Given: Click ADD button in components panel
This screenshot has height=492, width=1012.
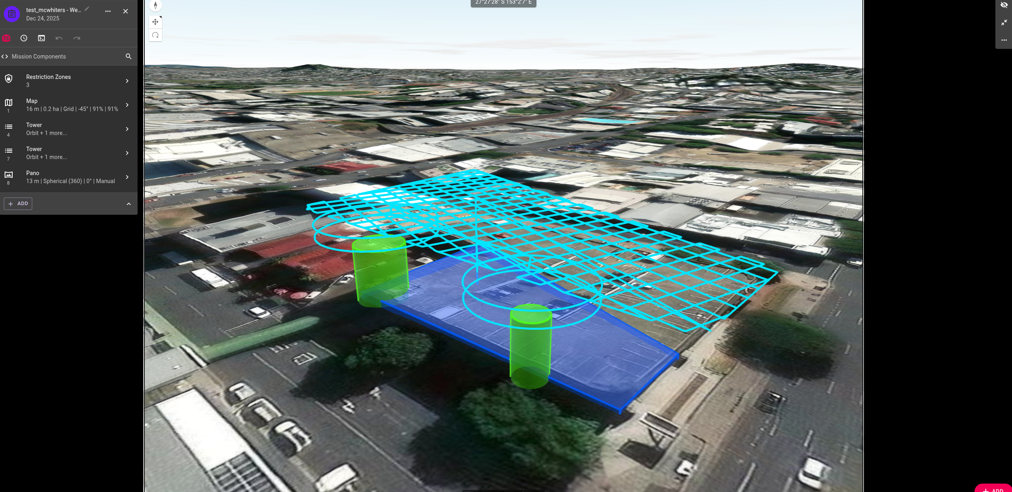Looking at the screenshot, I should (18, 204).
